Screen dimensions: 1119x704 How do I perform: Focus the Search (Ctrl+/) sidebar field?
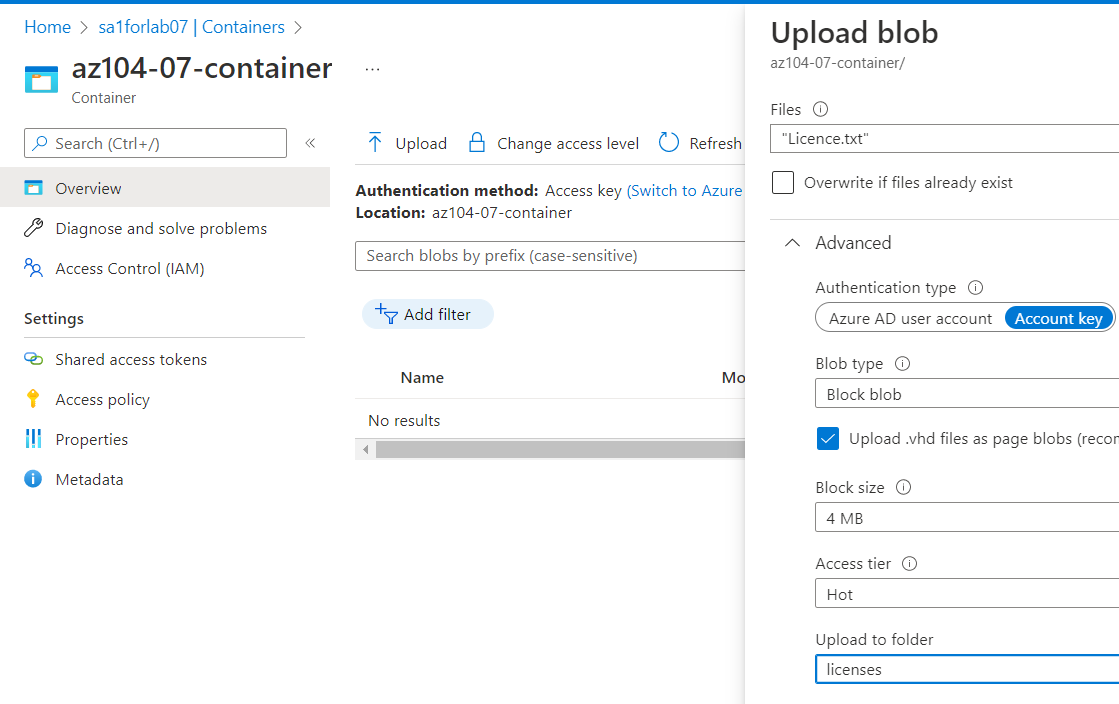click(156, 143)
